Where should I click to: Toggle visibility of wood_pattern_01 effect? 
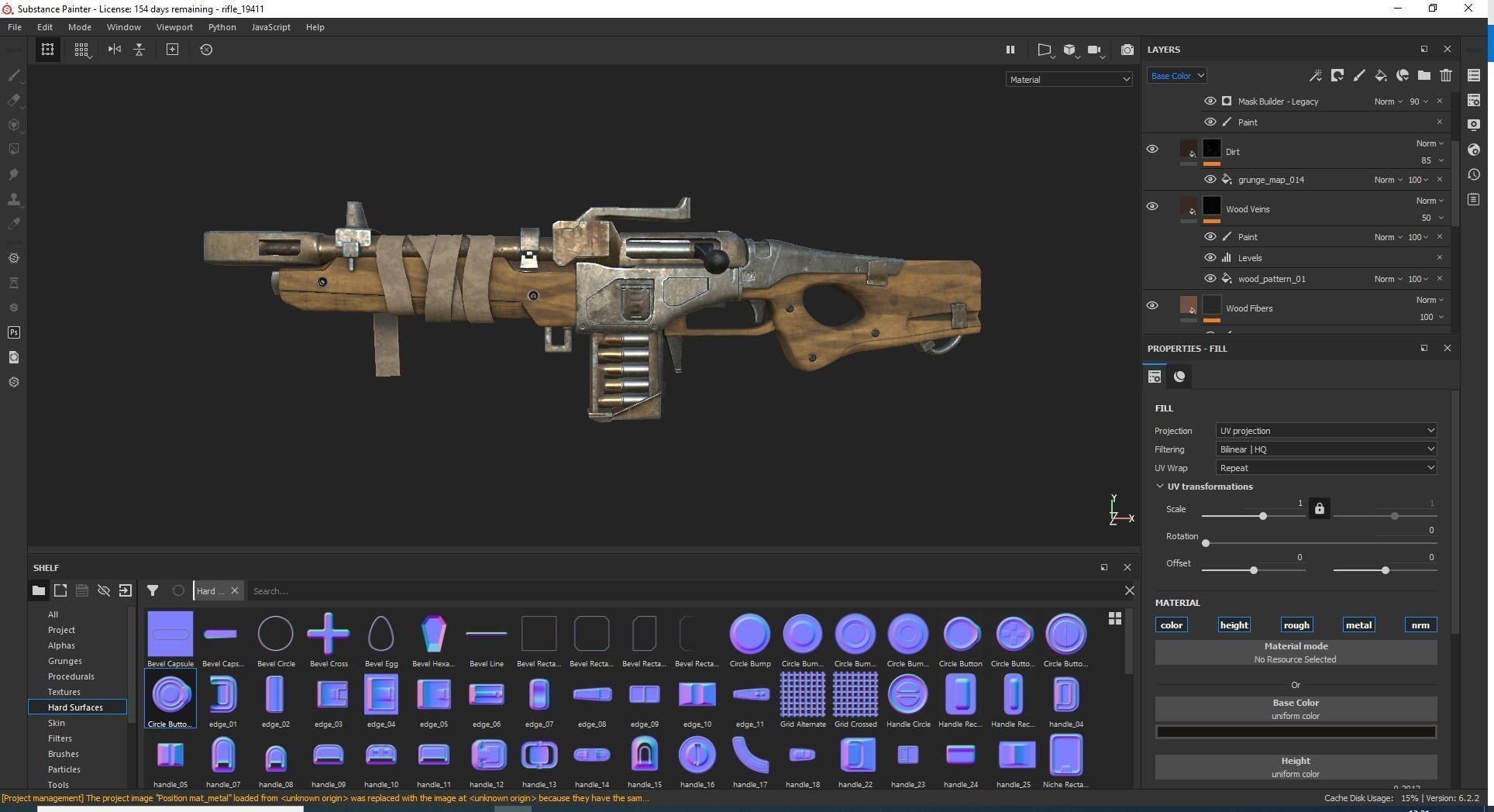pyautogui.click(x=1210, y=278)
